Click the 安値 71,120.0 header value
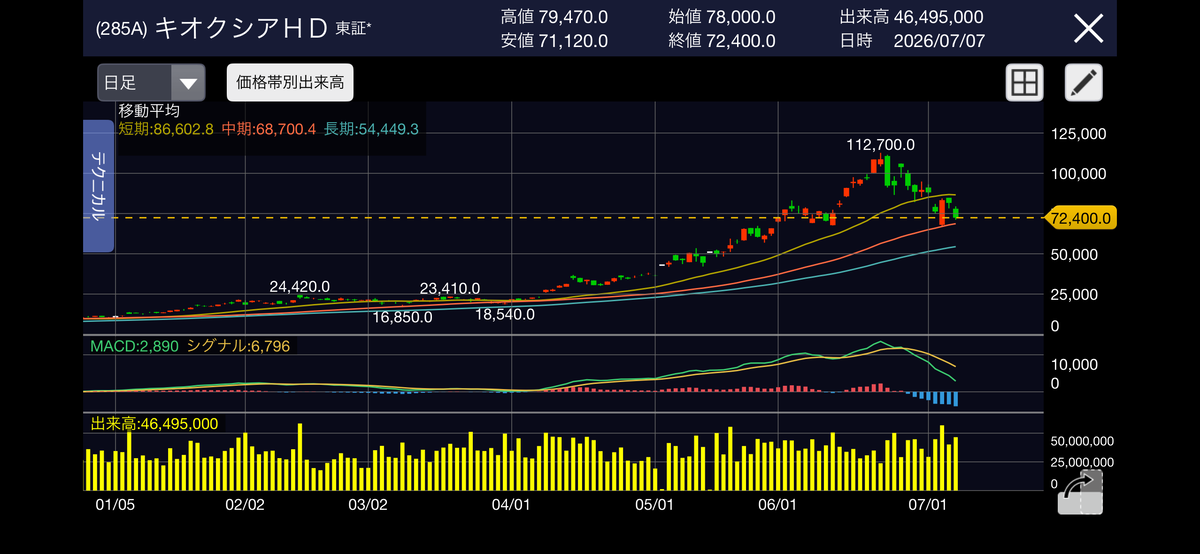This screenshot has height=554, width=1200. pos(553,41)
